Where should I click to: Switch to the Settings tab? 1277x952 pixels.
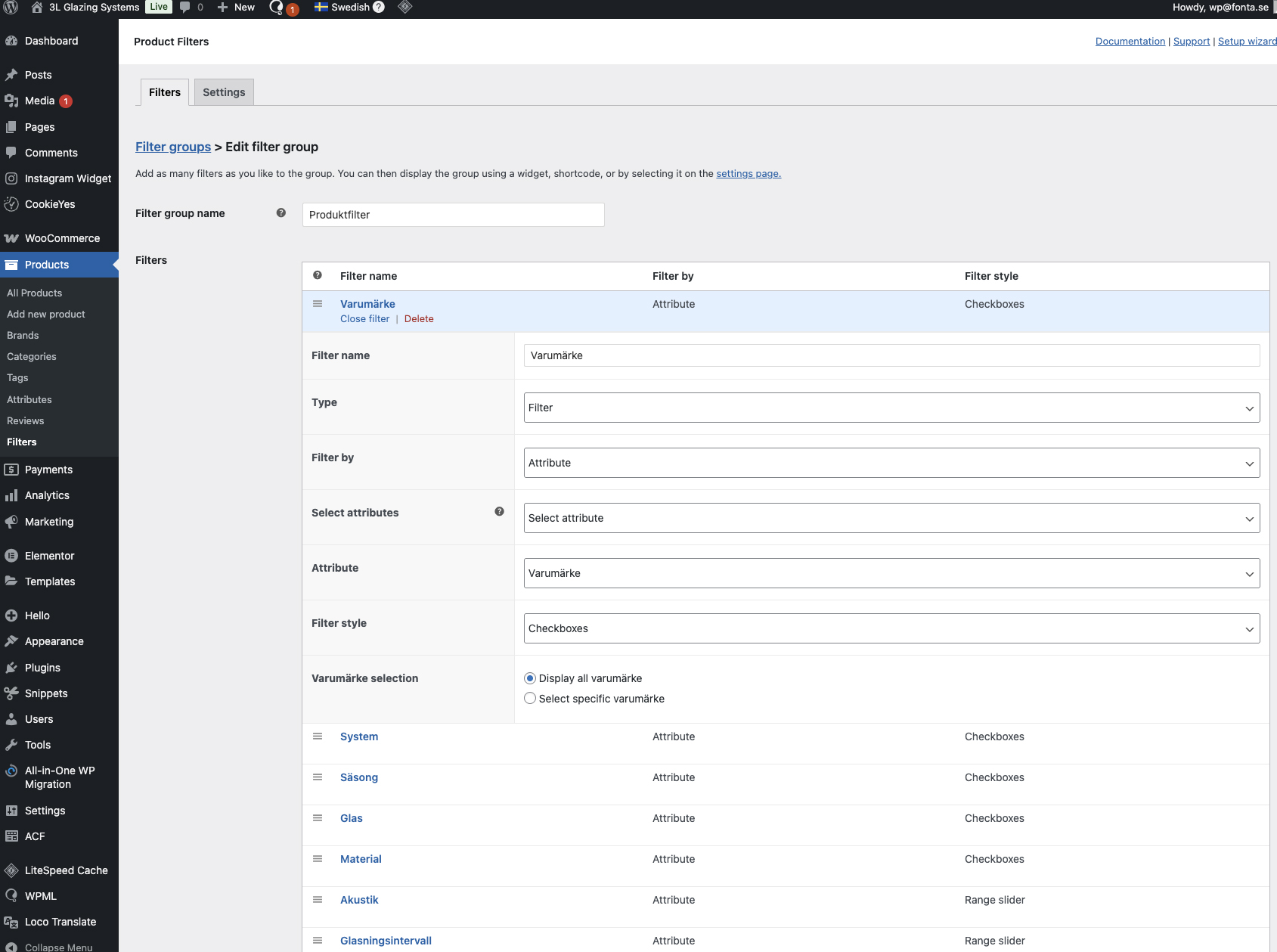[x=224, y=92]
